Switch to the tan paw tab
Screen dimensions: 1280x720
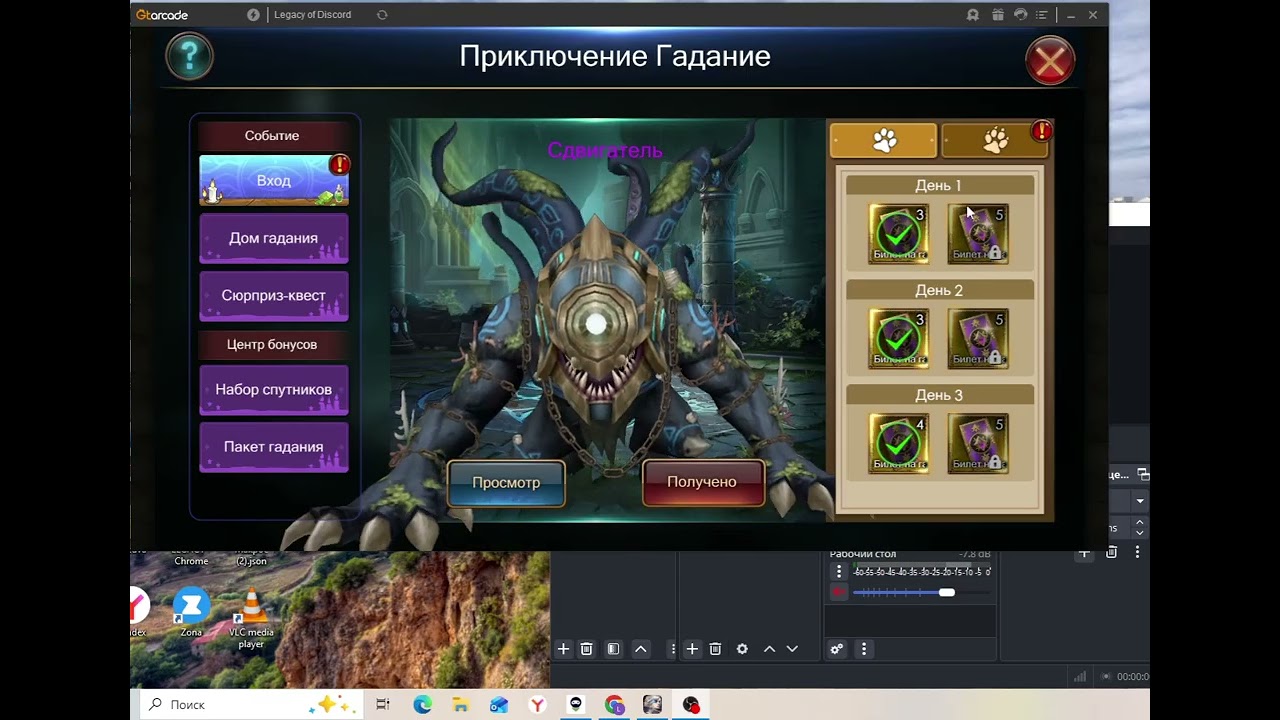coord(995,141)
